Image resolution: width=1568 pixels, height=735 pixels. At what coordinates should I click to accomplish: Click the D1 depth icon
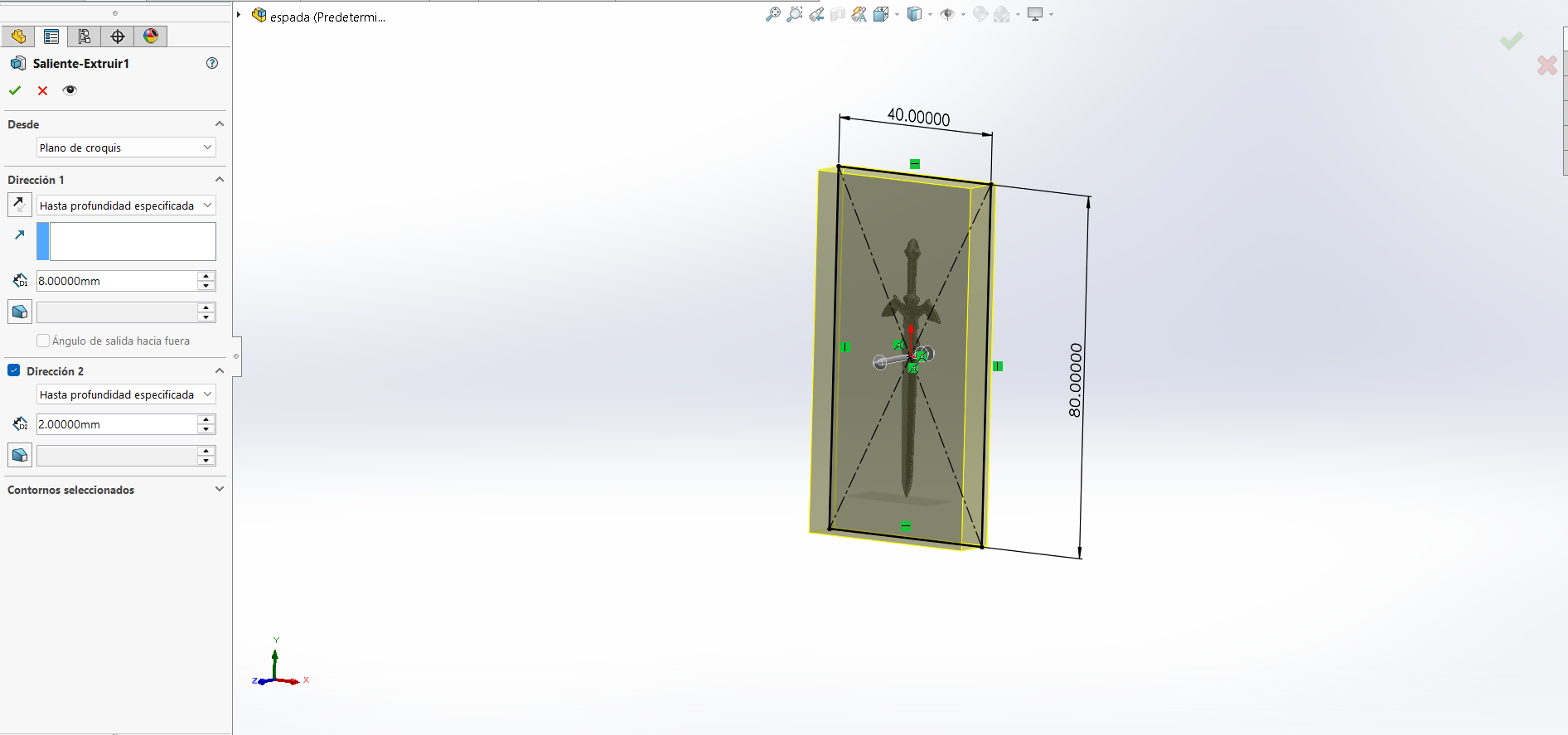tap(20, 281)
